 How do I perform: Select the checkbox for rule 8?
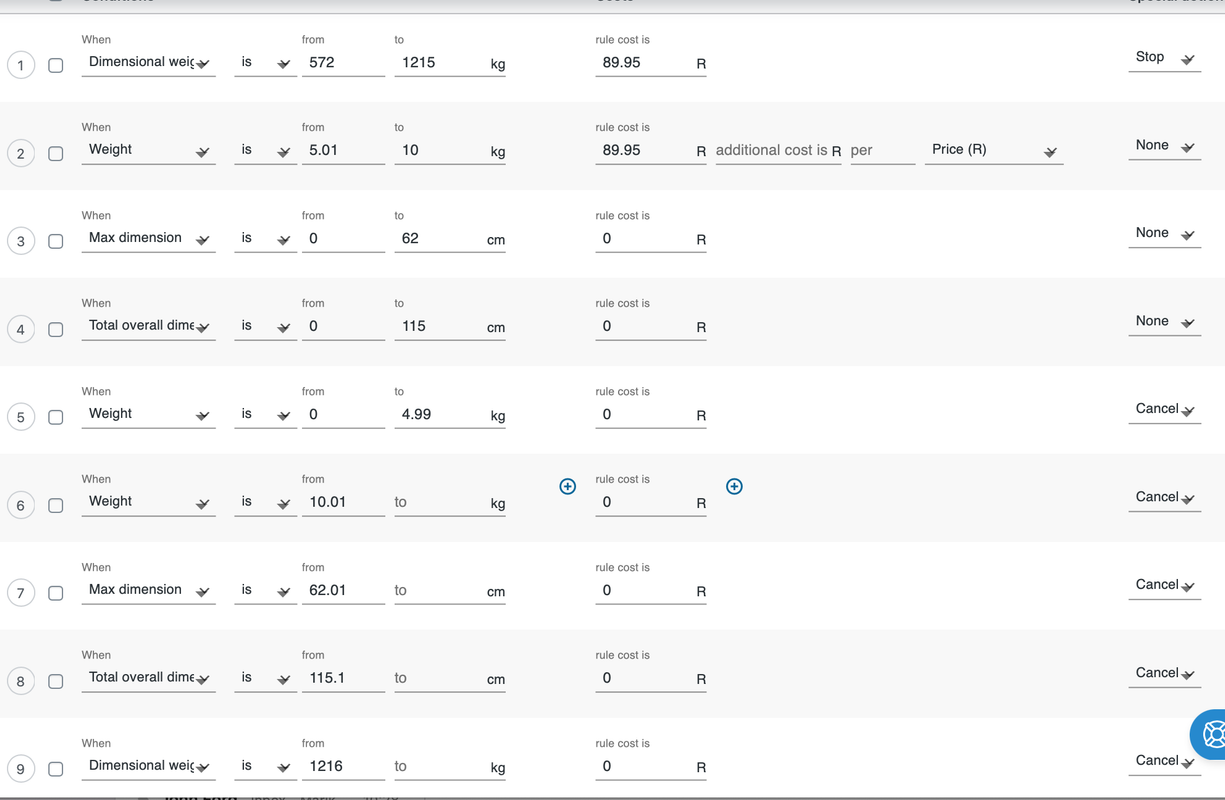click(56, 681)
